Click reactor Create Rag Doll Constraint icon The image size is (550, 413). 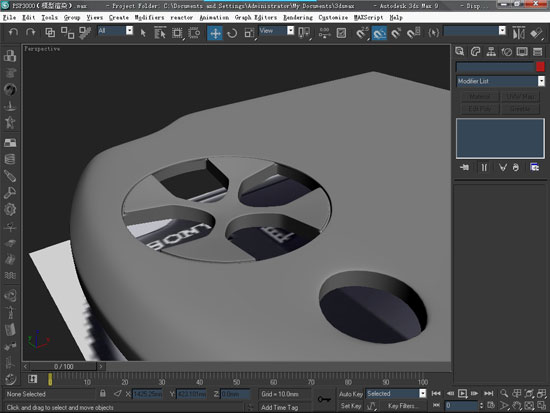point(10,312)
